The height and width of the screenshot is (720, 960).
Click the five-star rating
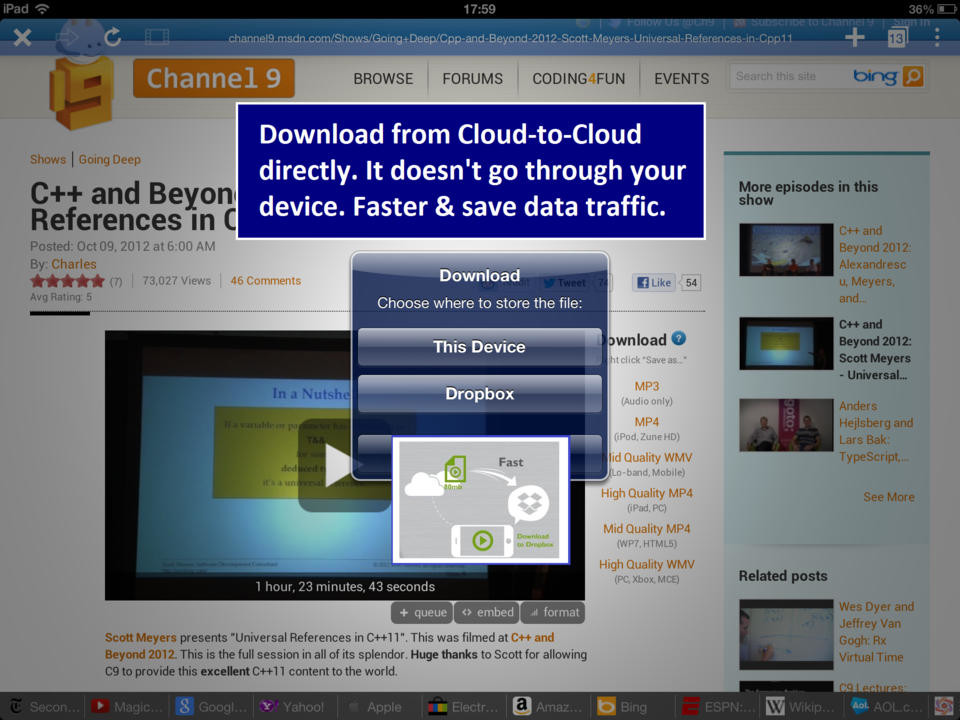coord(67,281)
